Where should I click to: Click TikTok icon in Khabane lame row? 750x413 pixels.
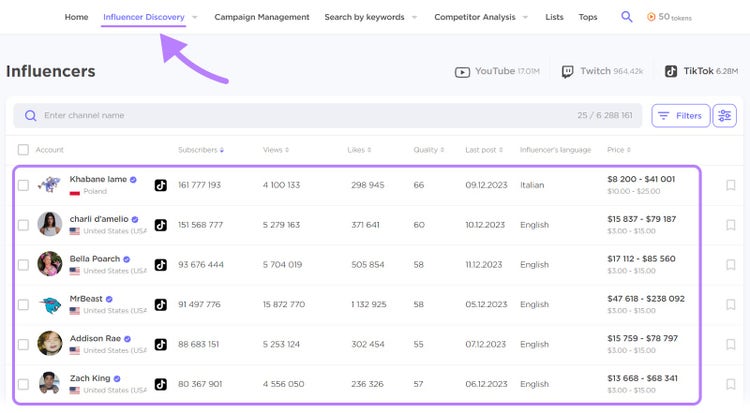pyautogui.click(x=161, y=185)
